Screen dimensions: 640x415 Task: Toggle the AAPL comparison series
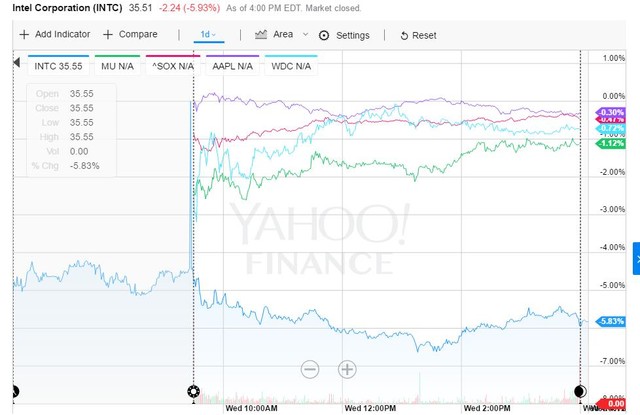pyautogui.click(x=232, y=66)
